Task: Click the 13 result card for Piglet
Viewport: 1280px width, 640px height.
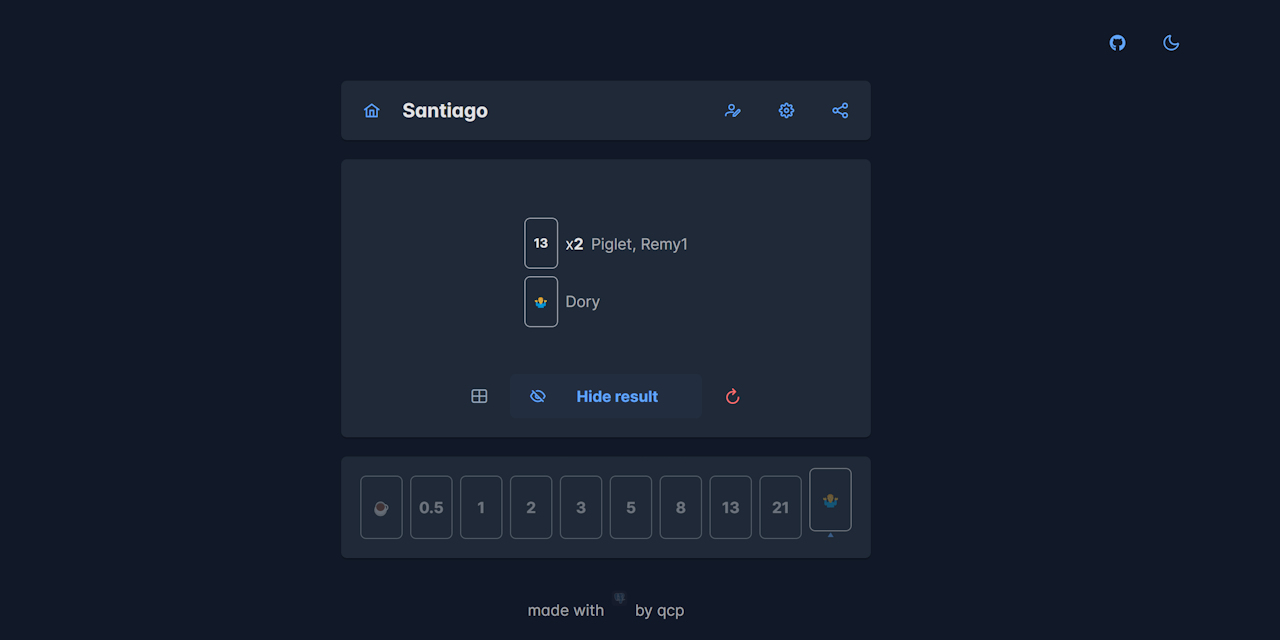Action: (x=541, y=243)
